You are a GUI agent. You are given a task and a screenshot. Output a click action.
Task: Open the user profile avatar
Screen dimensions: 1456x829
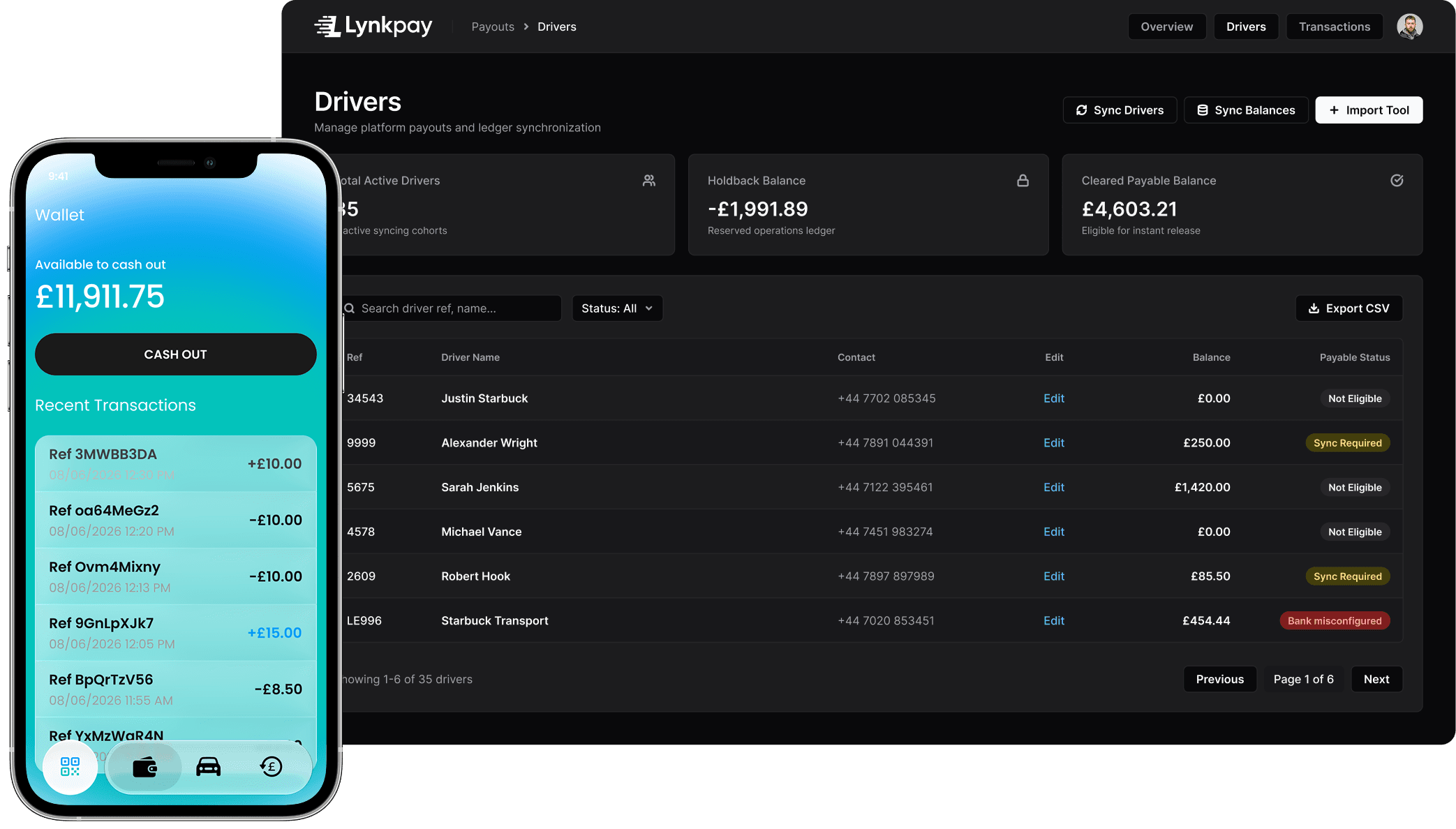pyautogui.click(x=1409, y=27)
